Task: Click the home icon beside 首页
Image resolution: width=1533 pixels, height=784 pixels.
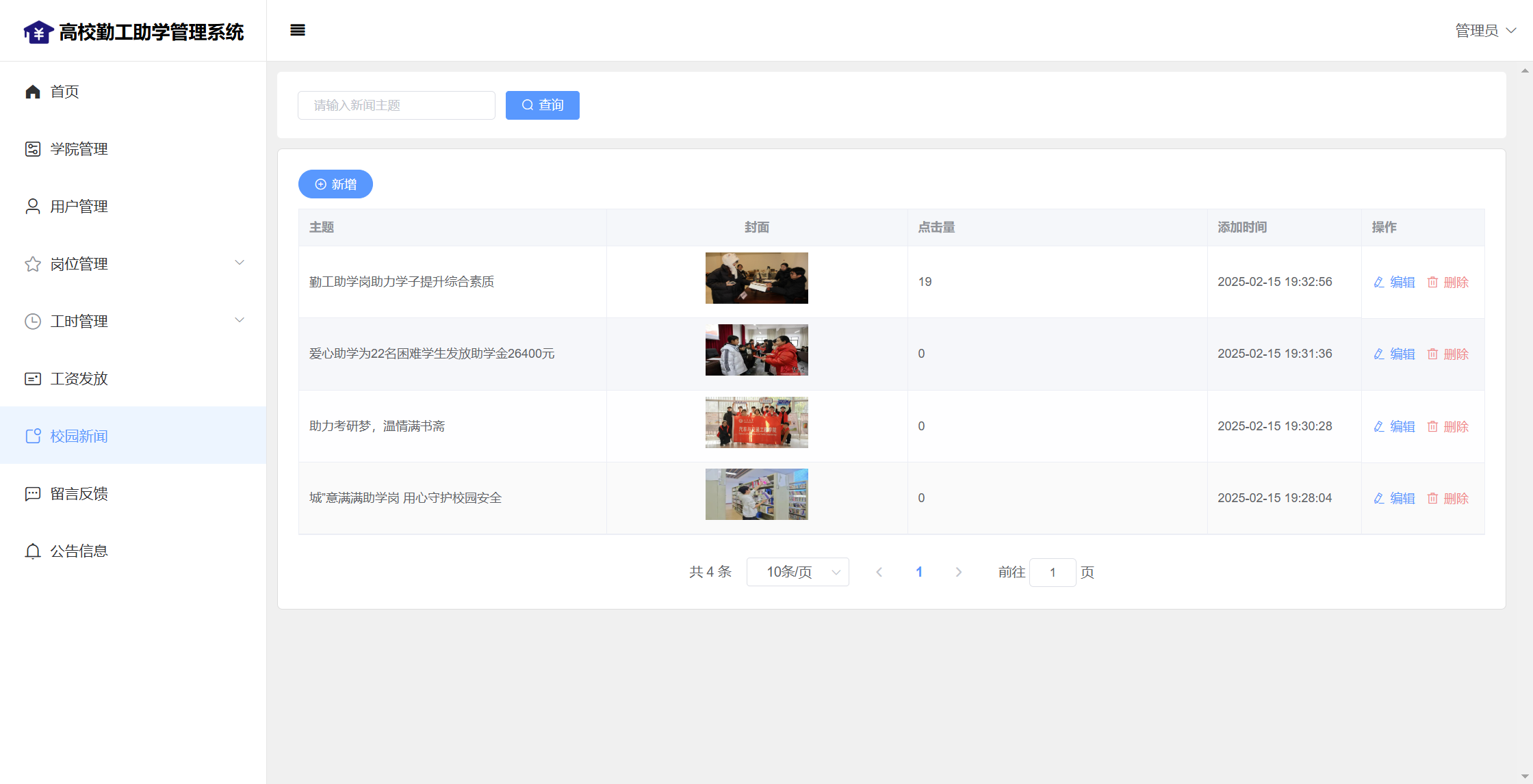Action: coord(33,92)
